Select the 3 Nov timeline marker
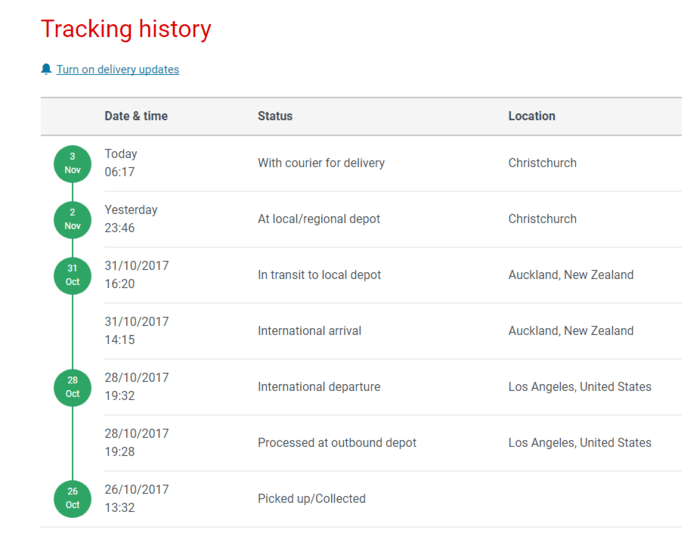Screen dimensions: 700x555 [x=72, y=164]
